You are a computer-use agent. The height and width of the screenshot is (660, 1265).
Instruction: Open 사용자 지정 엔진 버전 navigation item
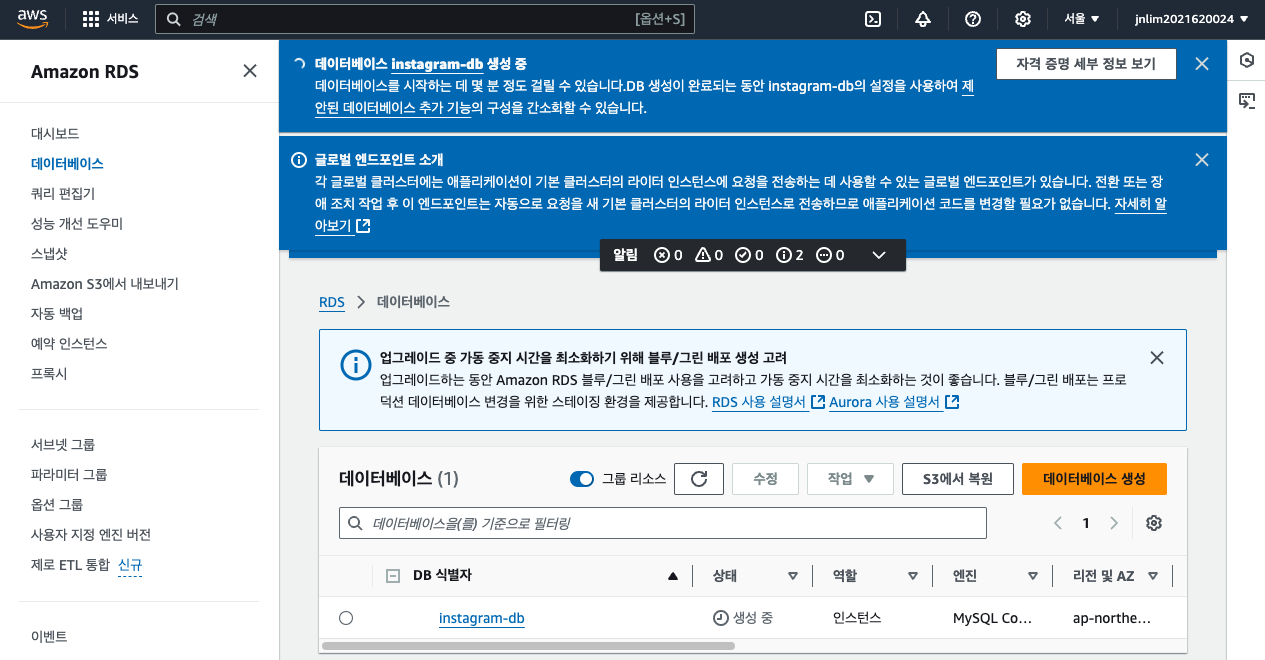coord(91,534)
